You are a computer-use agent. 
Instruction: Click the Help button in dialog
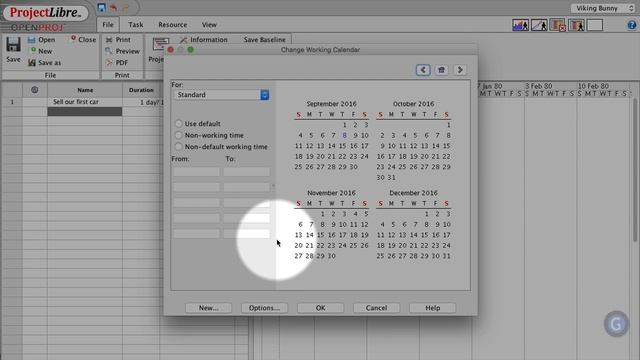coord(433,308)
